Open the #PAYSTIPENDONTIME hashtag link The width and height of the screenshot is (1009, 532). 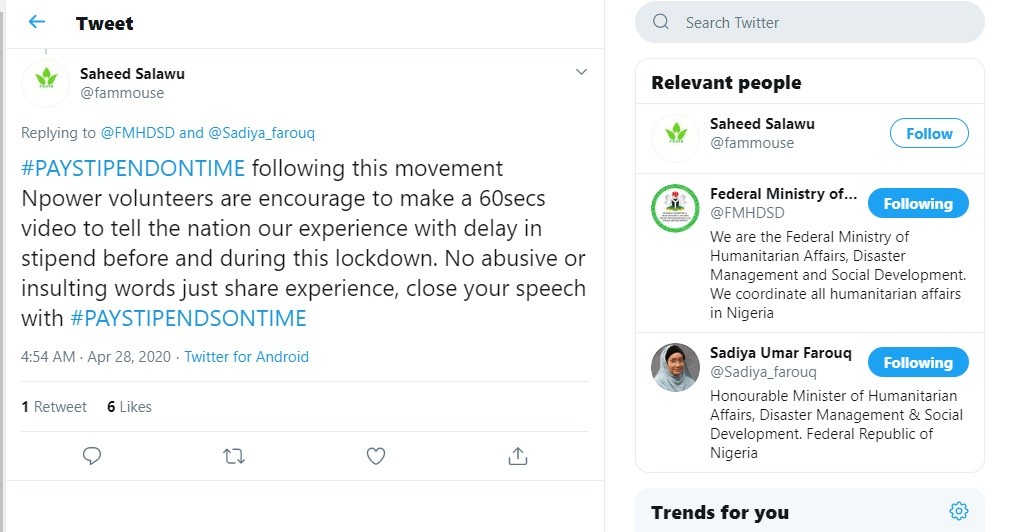pos(132,167)
